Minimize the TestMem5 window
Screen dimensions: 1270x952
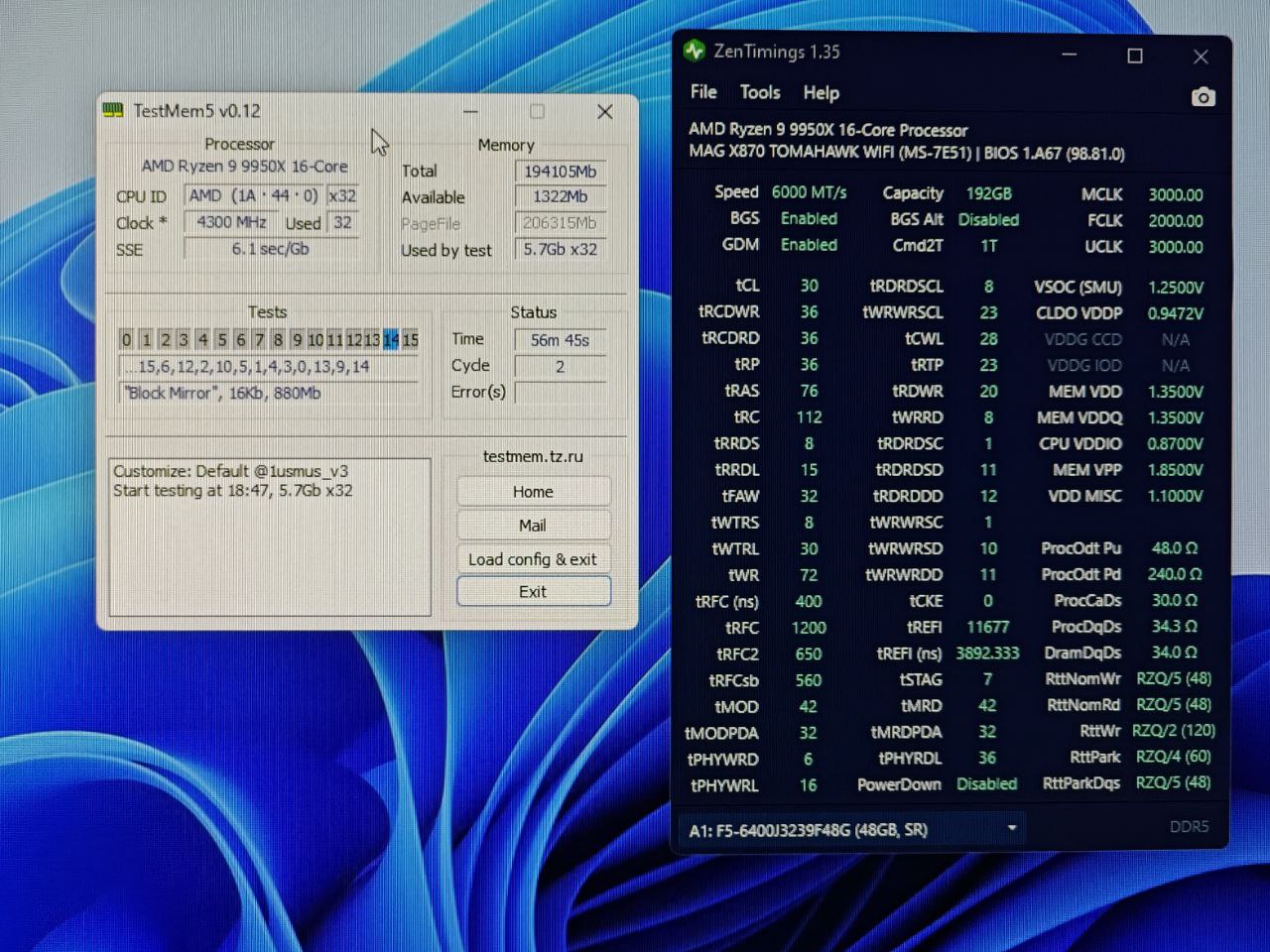[x=470, y=112]
